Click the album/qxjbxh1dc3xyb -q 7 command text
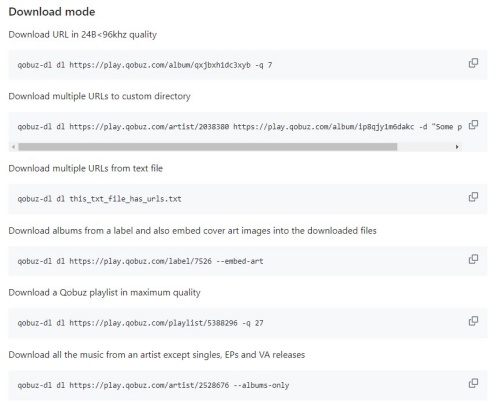 [x=145, y=65]
